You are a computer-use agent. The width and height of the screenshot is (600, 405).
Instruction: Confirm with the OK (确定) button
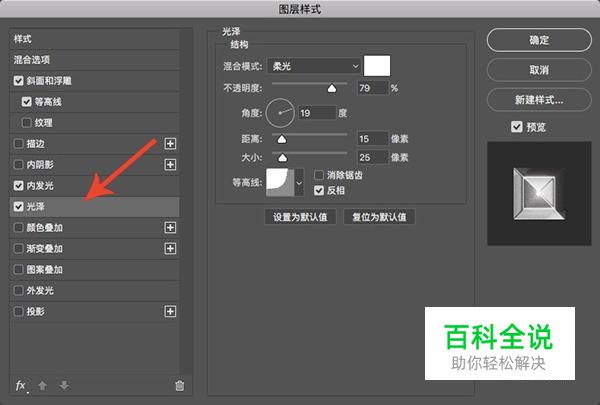[x=539, y=40]
